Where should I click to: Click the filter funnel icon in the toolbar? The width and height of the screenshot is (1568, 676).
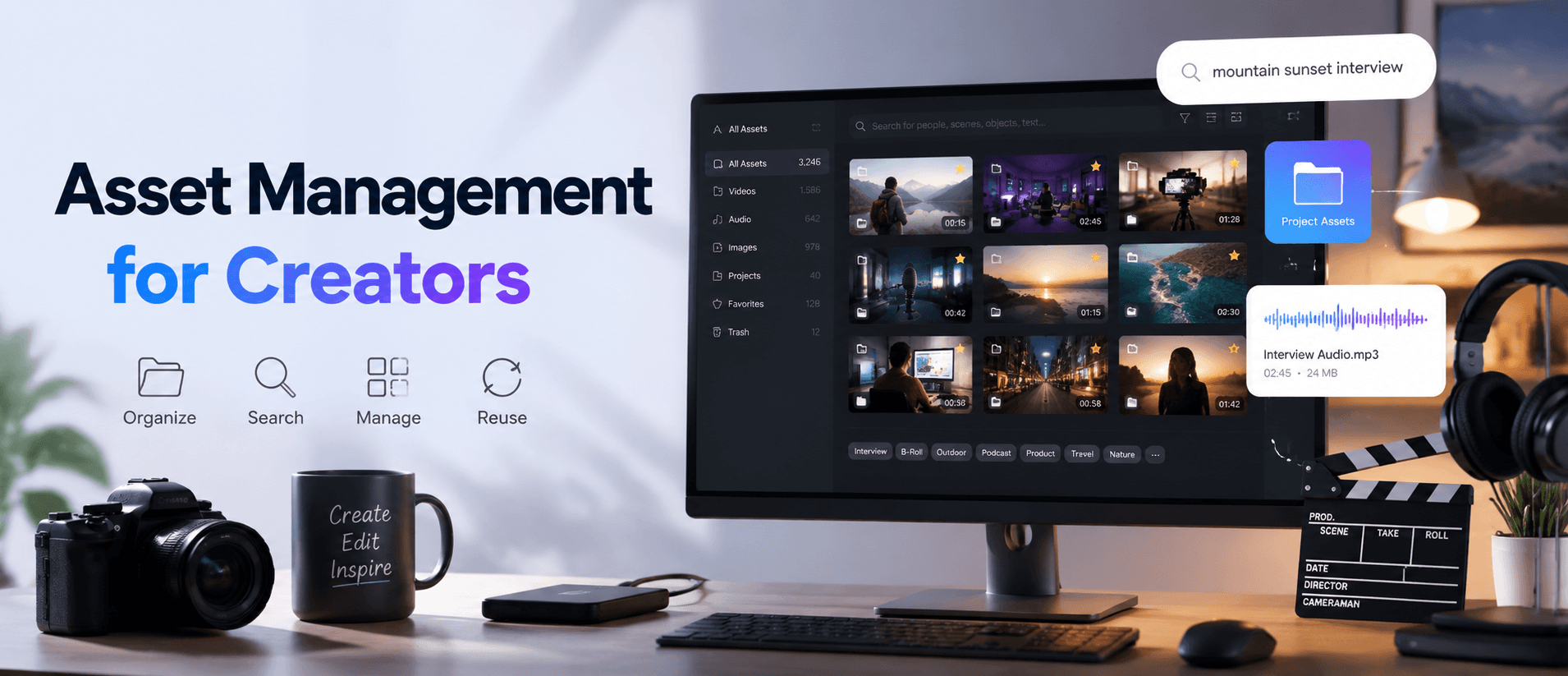pos(1185,118)
